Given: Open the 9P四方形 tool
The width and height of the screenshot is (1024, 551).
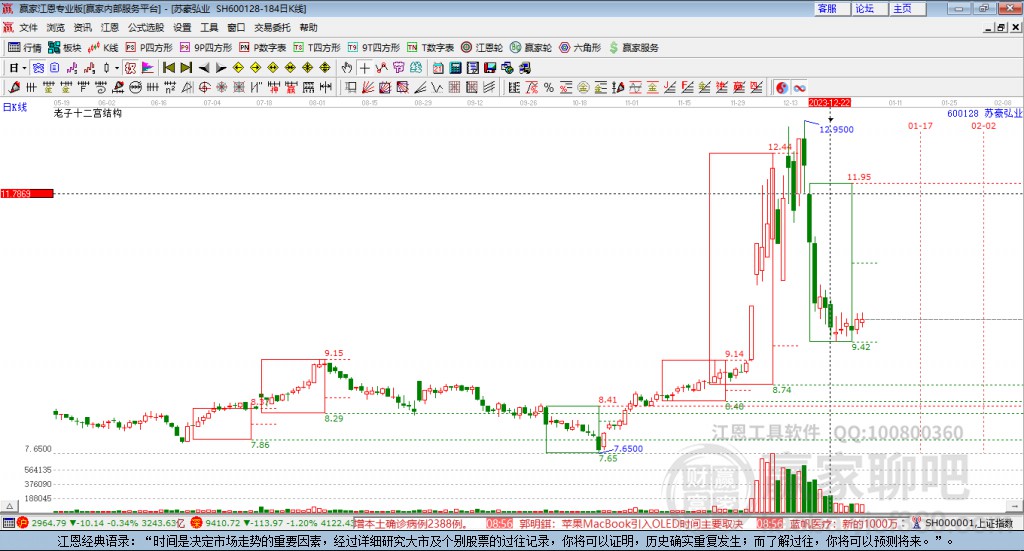Looking at the screenshot, I should 206,48.
